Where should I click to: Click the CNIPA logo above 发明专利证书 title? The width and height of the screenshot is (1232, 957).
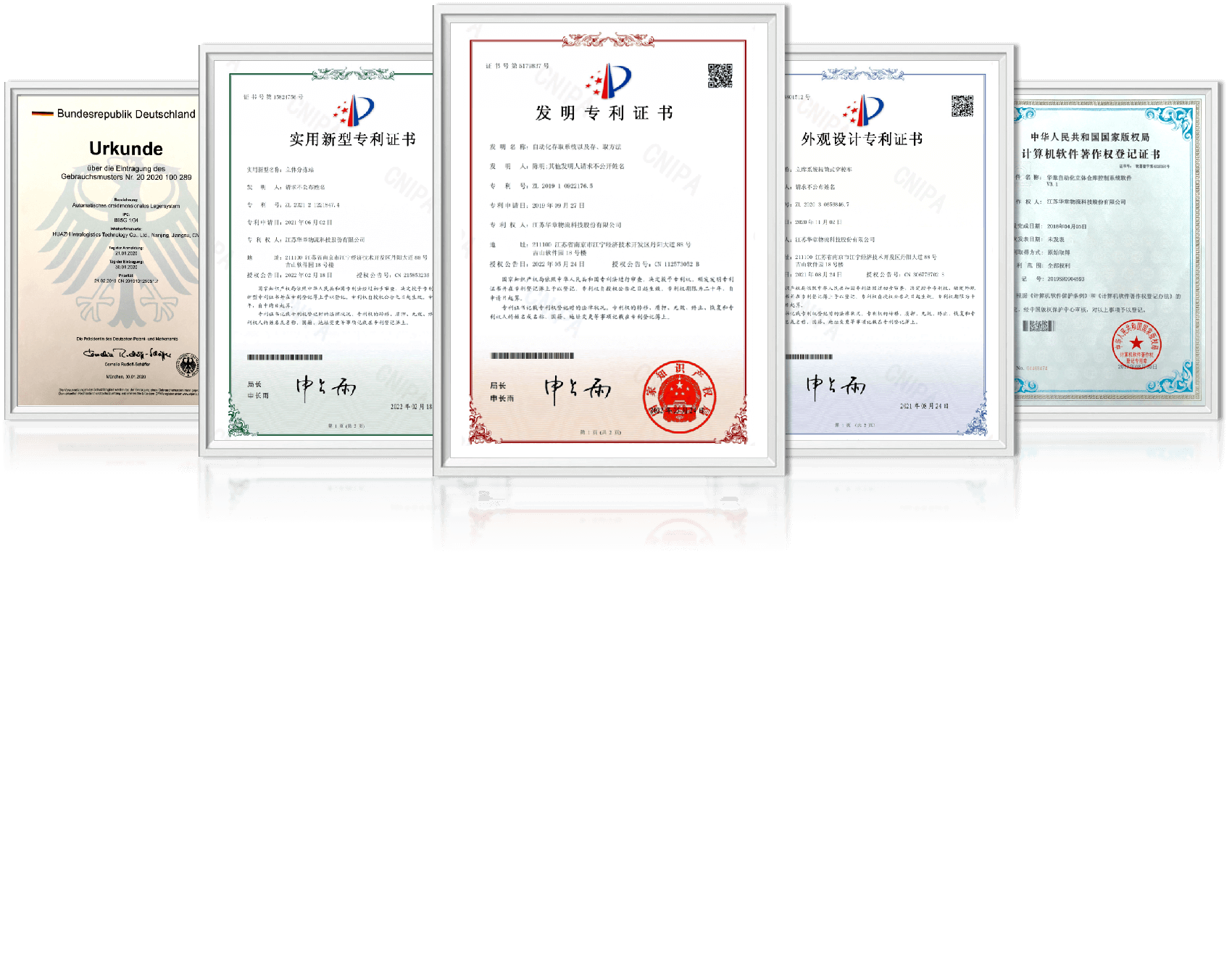click(609, 81)
